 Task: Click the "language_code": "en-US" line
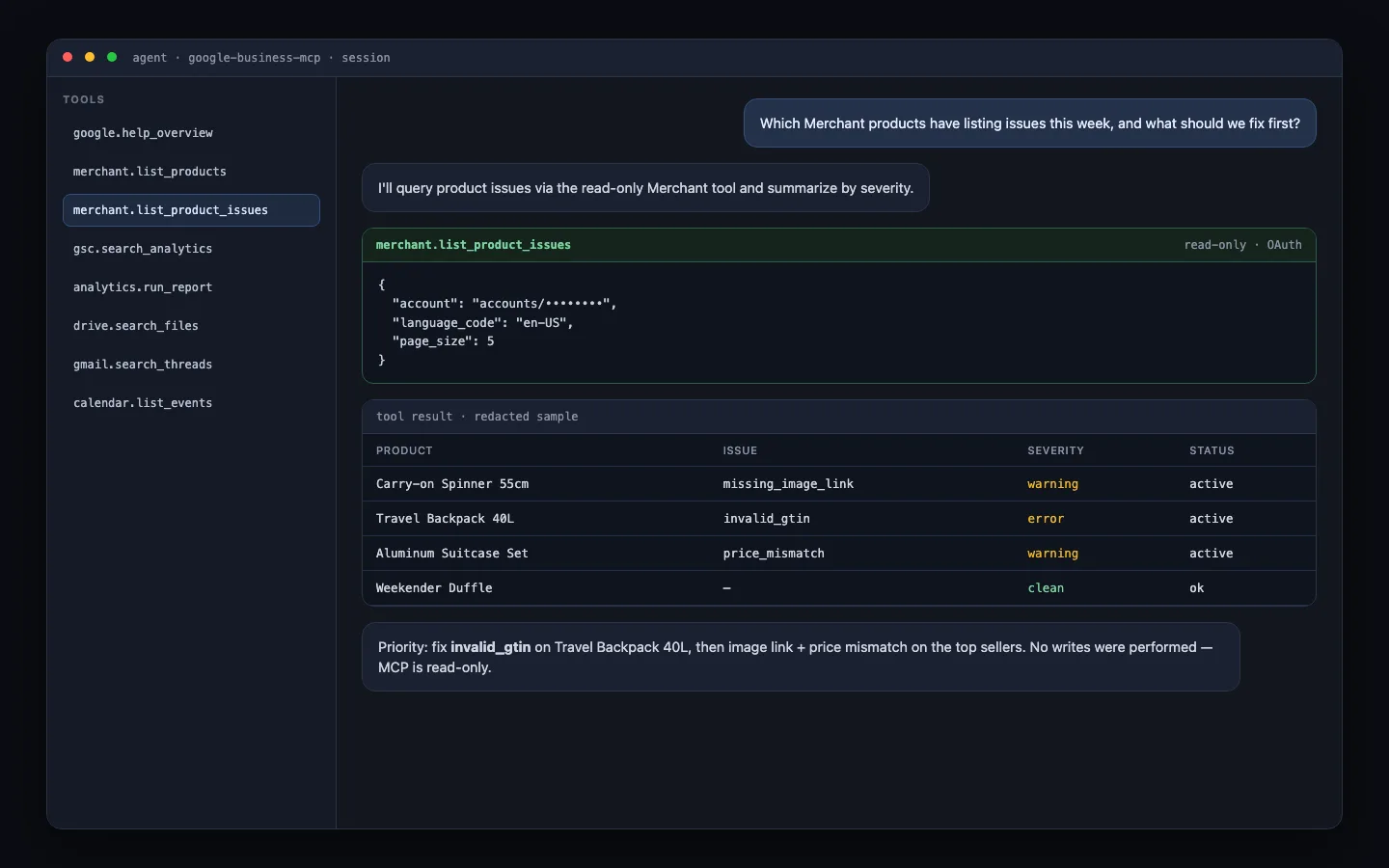(x=482, y=322)
